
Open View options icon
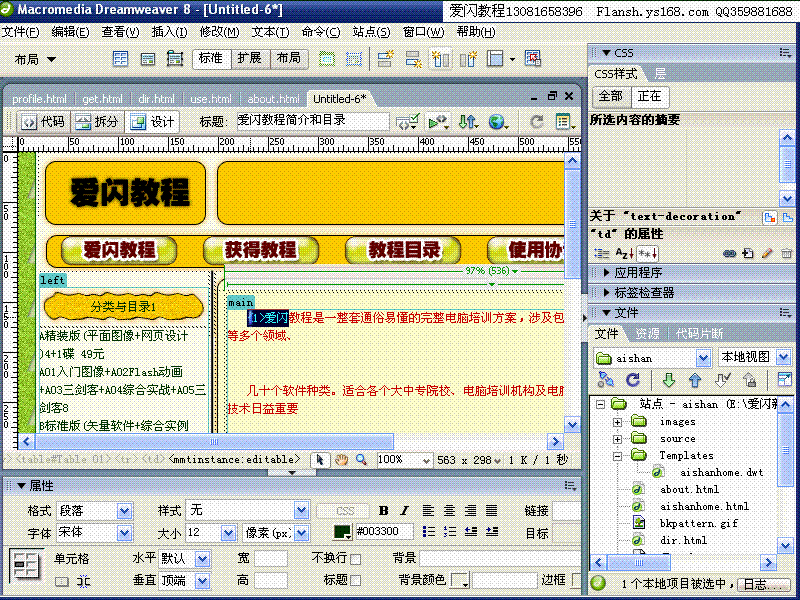[564, 122]
